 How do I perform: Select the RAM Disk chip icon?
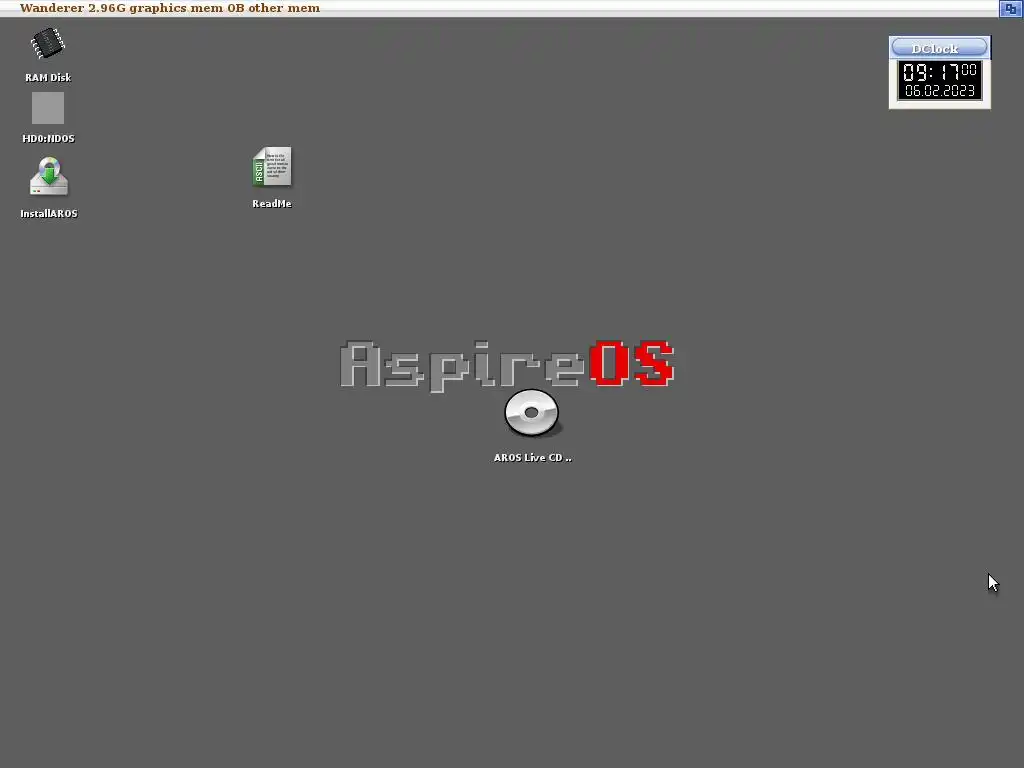48,43
